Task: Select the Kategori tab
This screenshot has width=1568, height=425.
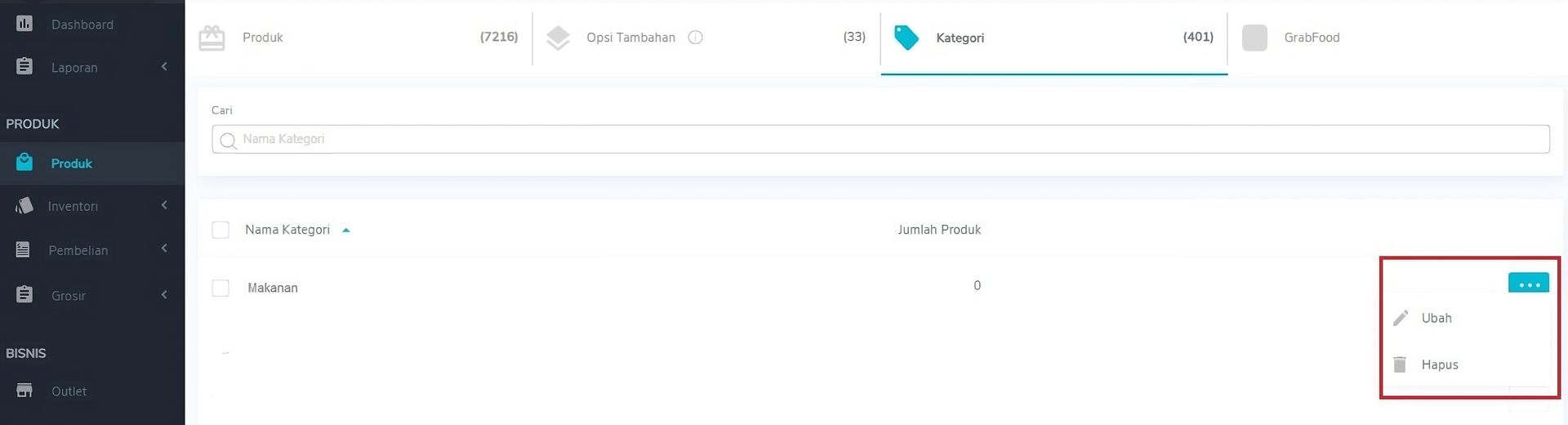Action: 1053,38
